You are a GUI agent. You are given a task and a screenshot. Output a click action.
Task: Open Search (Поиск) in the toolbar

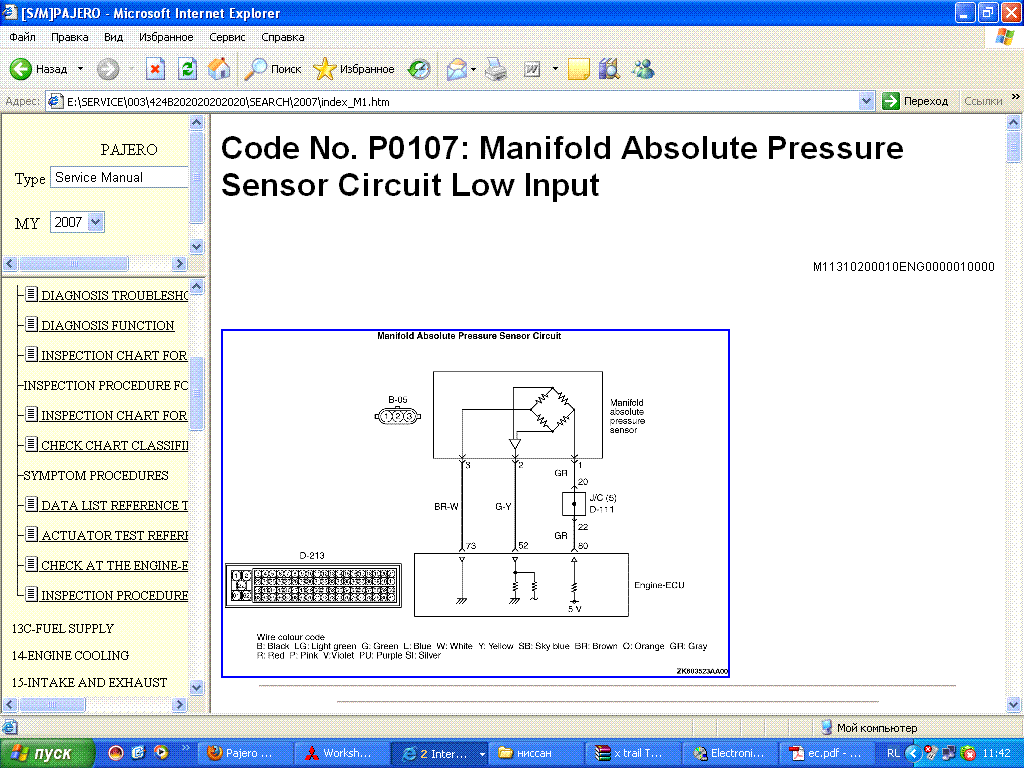point(272,69)
